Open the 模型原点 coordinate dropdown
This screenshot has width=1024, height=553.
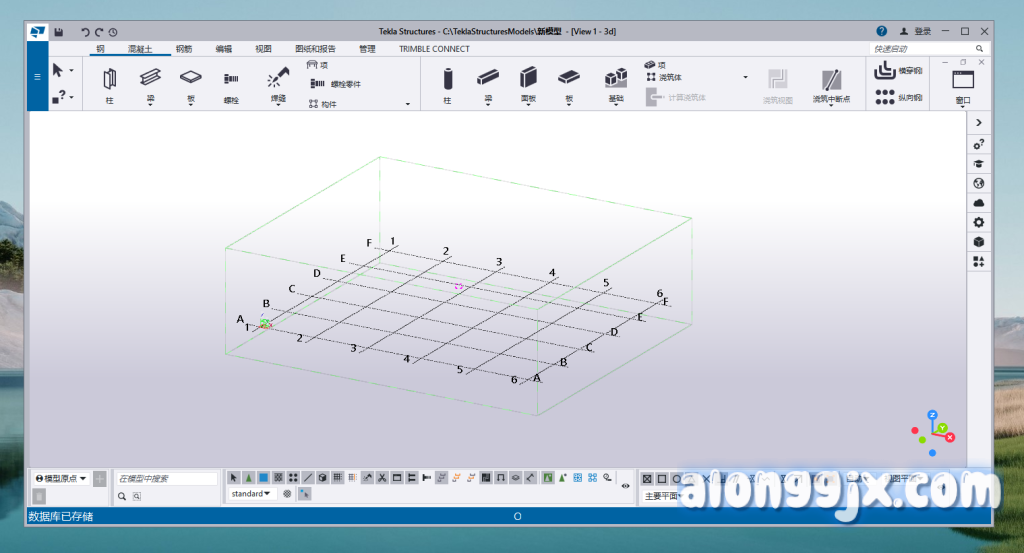click(x=60, y=478)
